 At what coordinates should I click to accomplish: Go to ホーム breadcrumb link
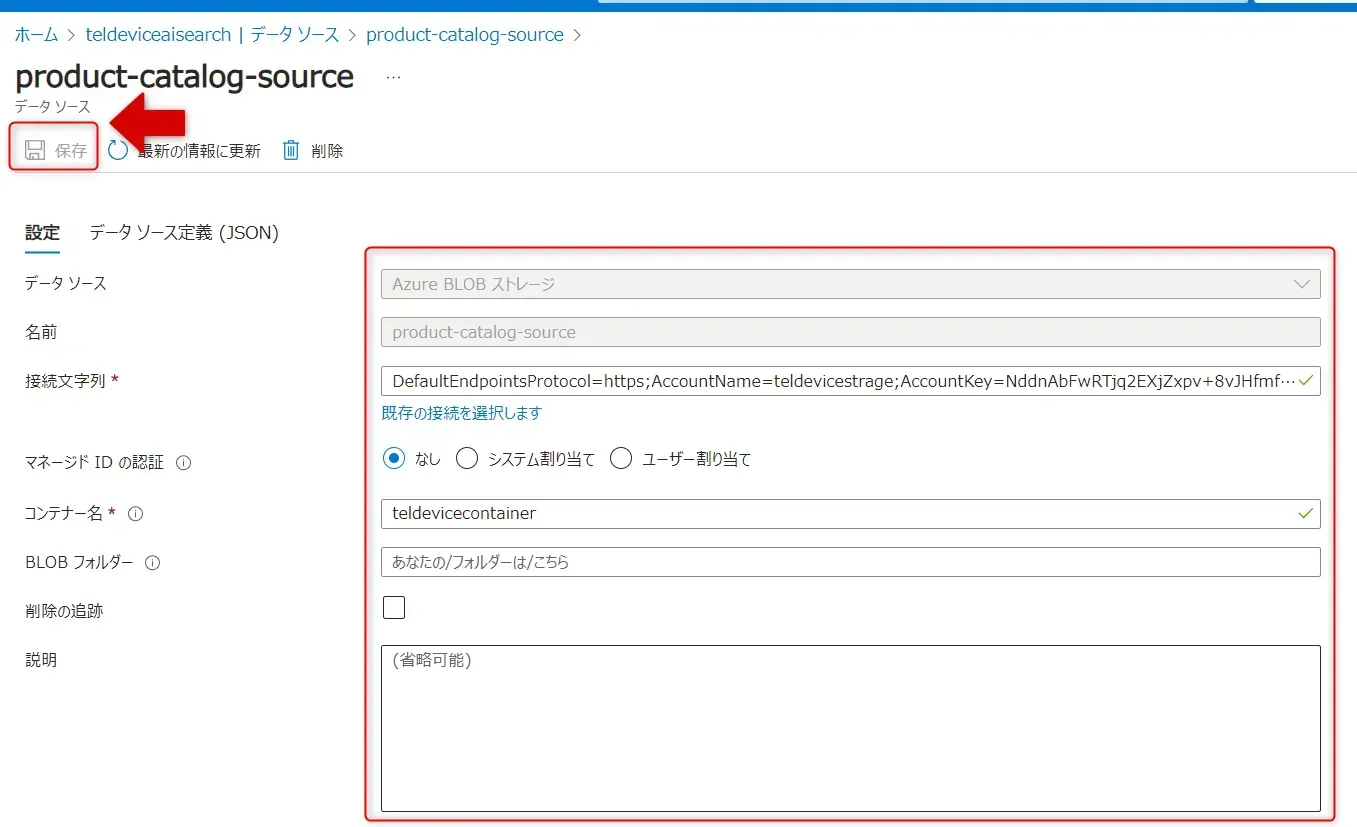36,35
